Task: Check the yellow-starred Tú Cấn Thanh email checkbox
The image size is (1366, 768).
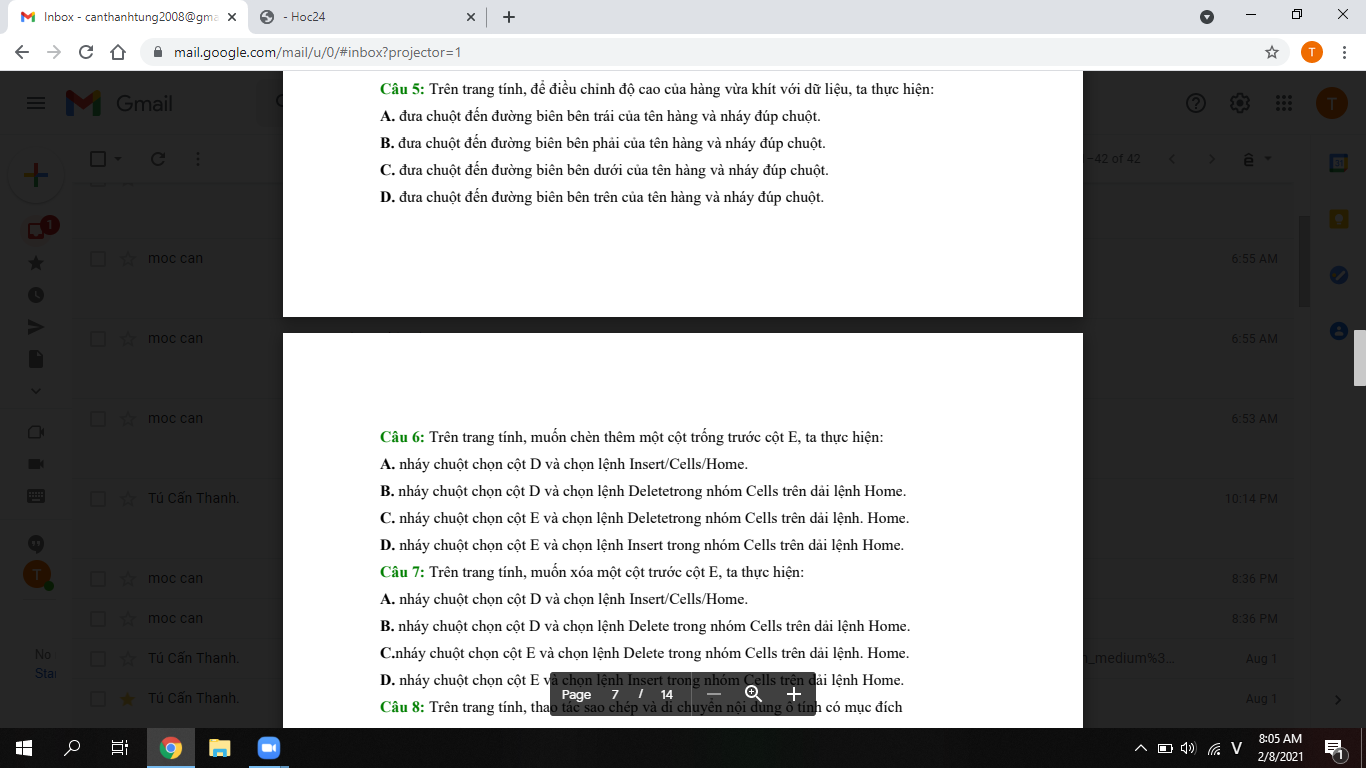Action: (98, 699)
